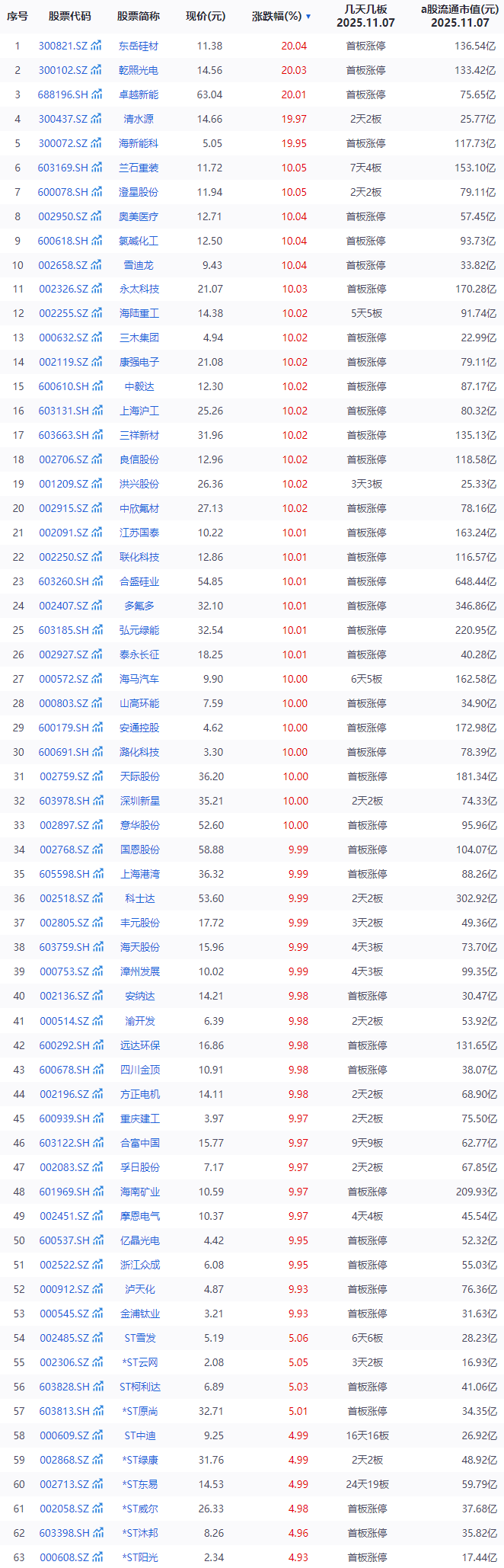Open stock code link 300102.SZ
The width and height of the screenshot is (504, 1568).
coord(63,70)
